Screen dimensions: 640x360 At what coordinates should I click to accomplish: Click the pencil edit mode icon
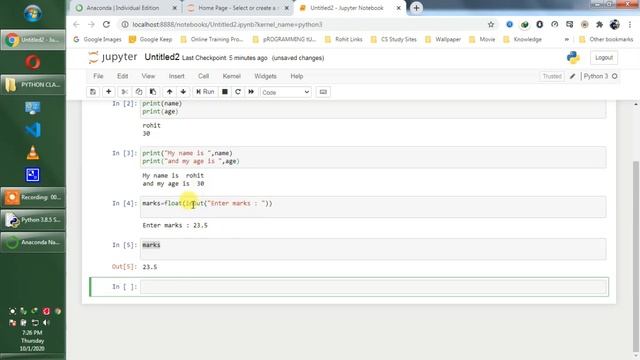point(572,76)
